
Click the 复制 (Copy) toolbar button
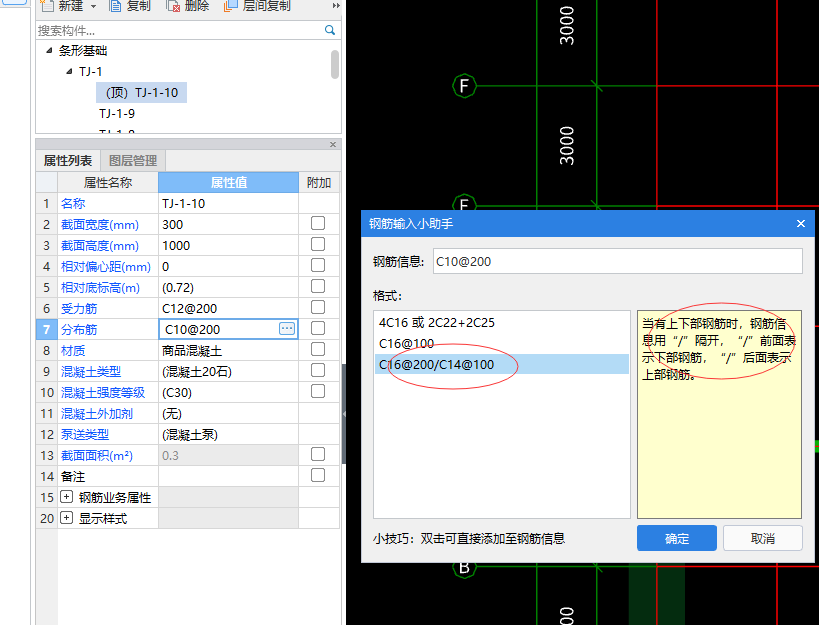click(x=130, y=6)
